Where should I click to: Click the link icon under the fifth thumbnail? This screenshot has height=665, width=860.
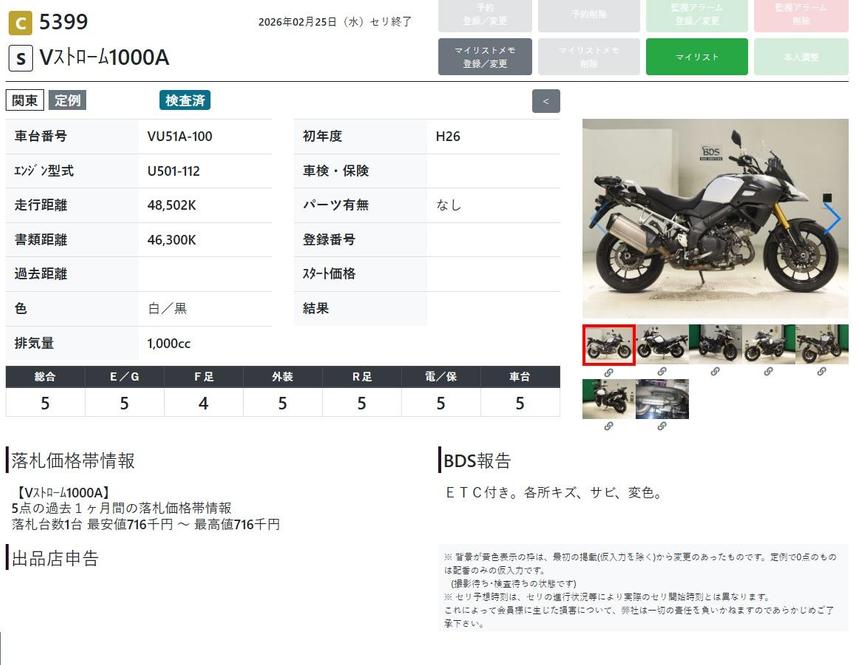[821, 372]
